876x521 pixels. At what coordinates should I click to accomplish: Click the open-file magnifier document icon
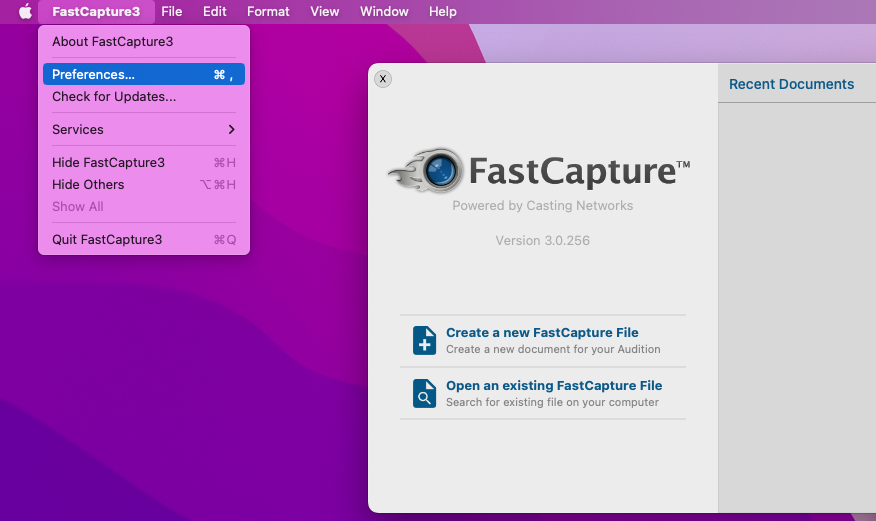[x=425, y=393]
